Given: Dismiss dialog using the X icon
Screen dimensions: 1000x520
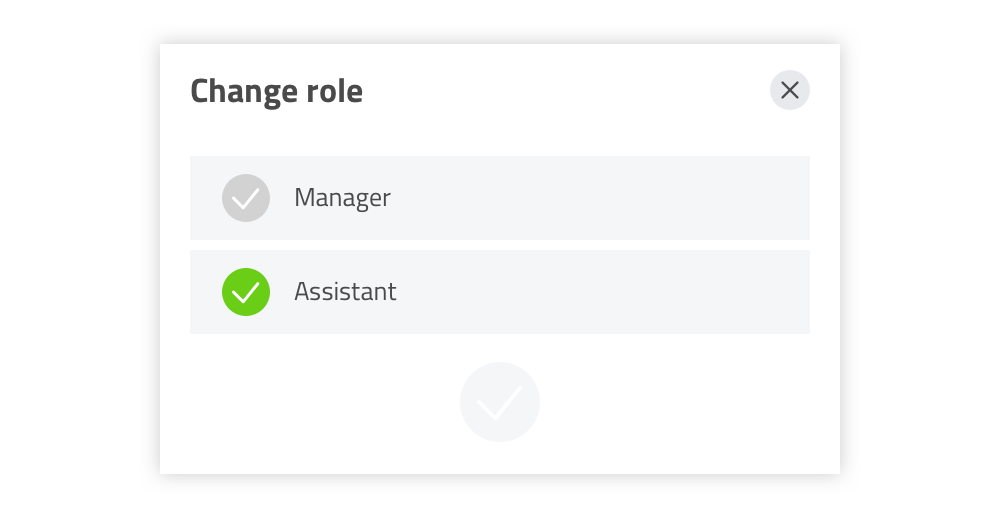Looking at the screenshot, I should coord(790,90).
